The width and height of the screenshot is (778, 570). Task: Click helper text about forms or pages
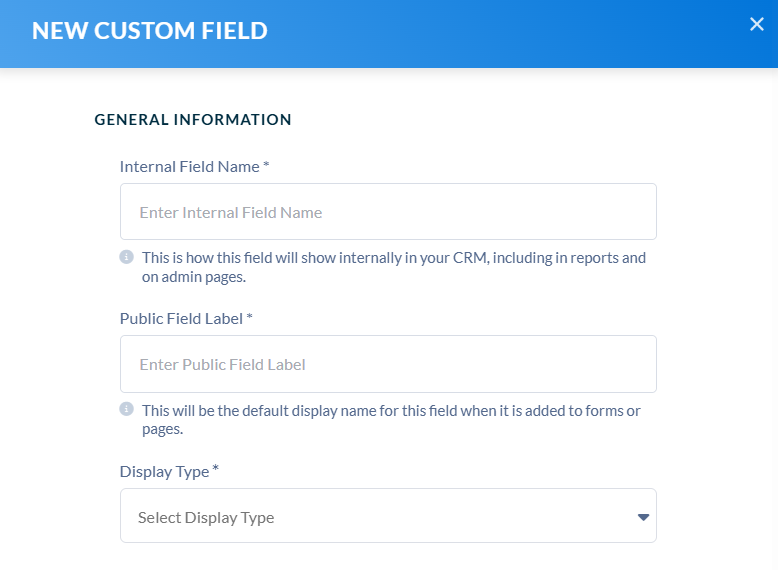[391, 419]
